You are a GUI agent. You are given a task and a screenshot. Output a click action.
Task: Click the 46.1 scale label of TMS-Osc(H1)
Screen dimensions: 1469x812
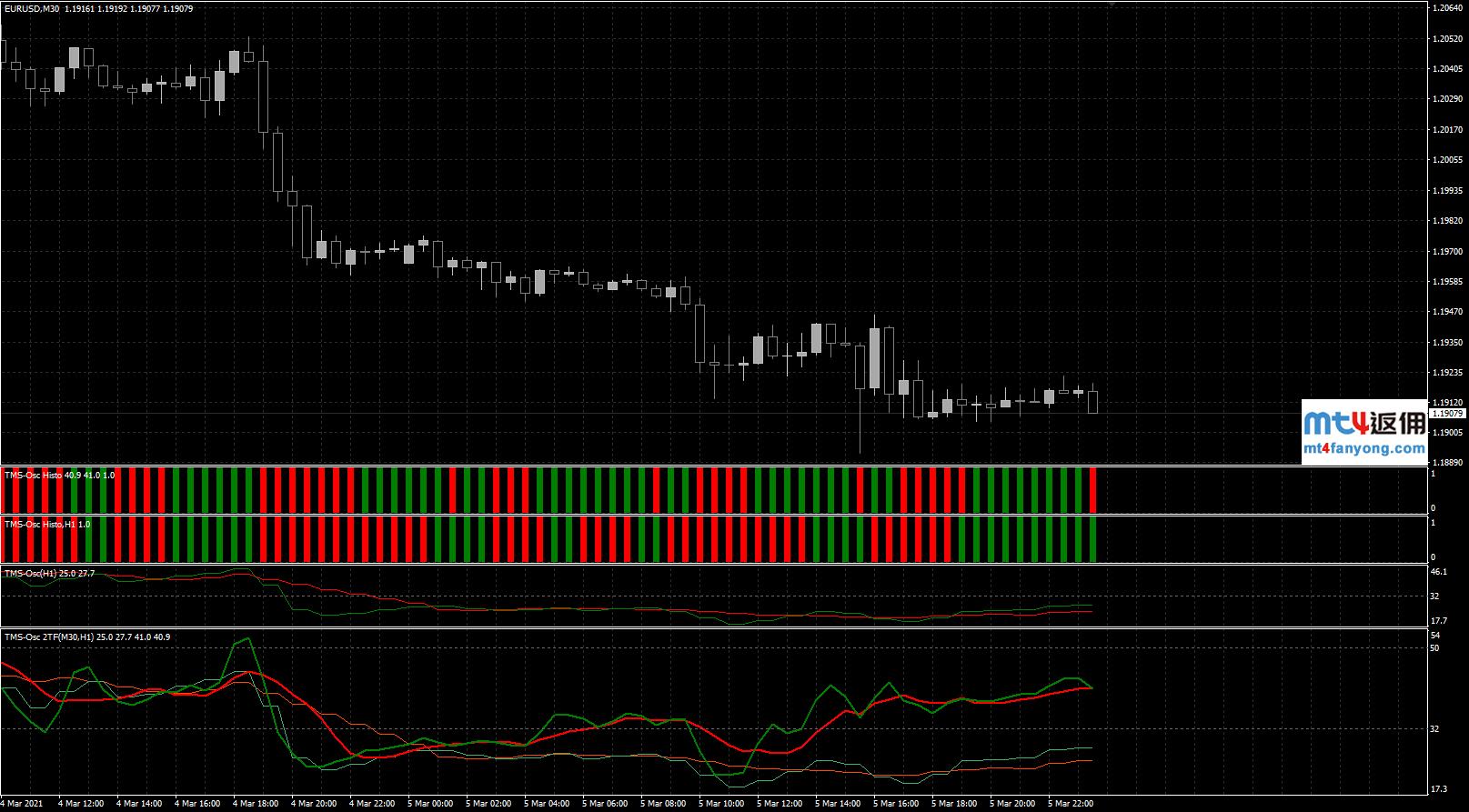(1439, 572)
